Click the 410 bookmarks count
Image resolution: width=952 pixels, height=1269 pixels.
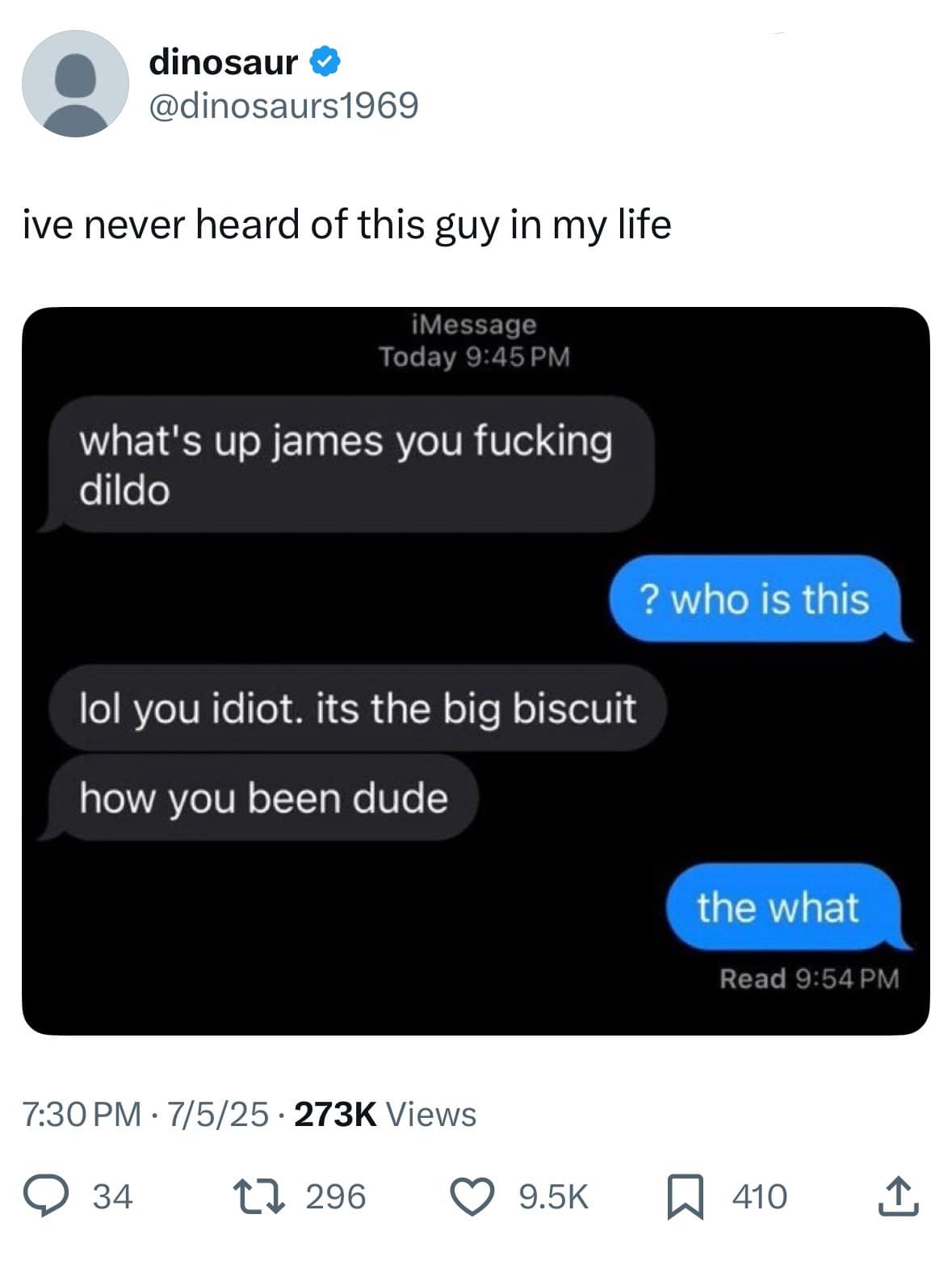(x=759, y=1196)
